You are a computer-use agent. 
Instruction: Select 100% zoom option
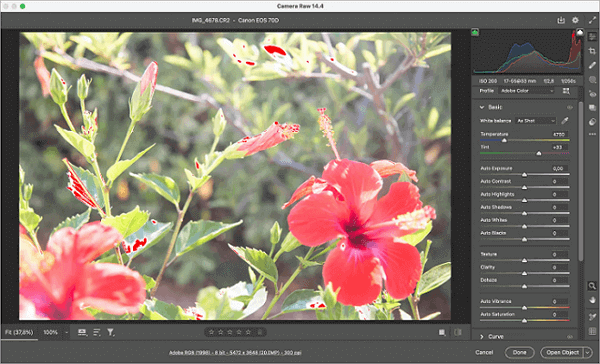click(50, 332)
